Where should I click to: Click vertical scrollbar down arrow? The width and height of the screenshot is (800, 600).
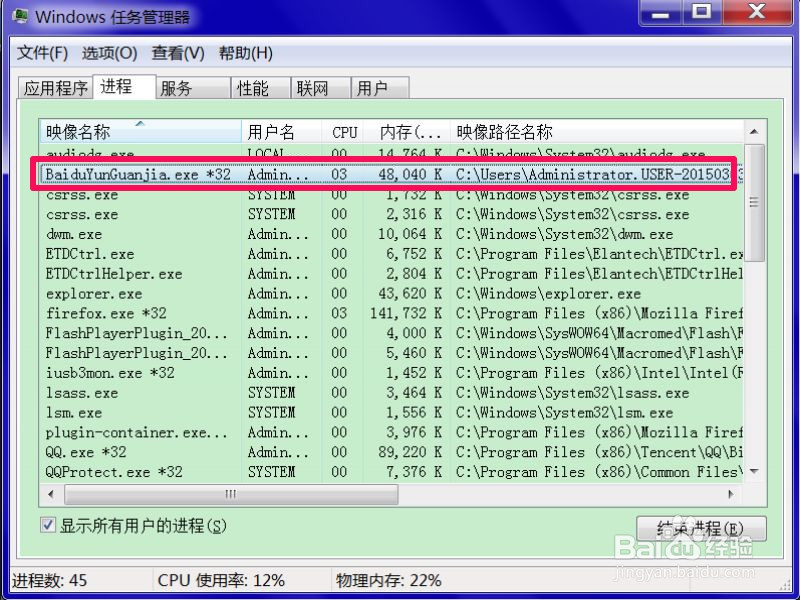[755, 471]
